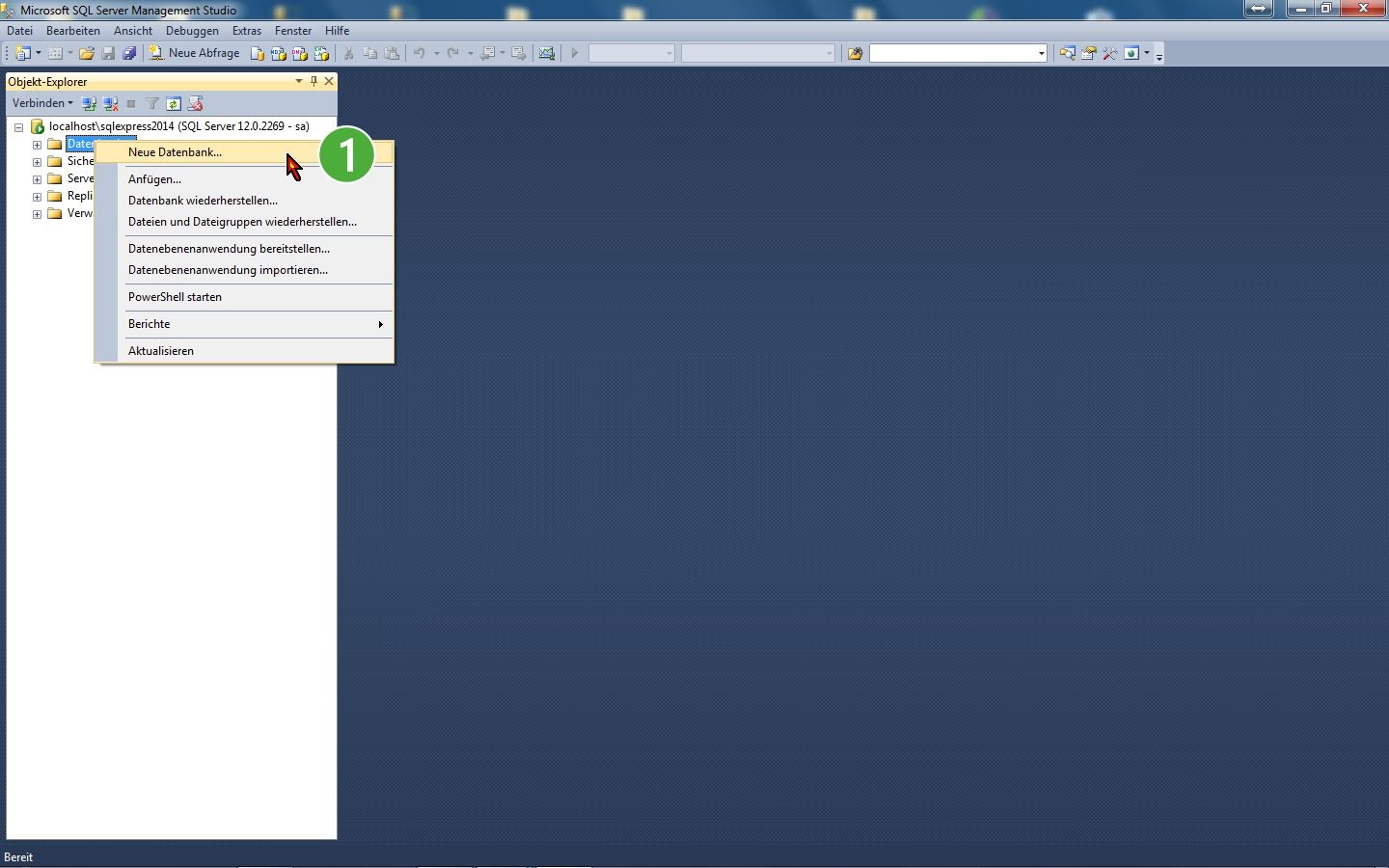Click the Undo arrow icon
Viewport: 1389px width, 868px height.
pos(419,53)
